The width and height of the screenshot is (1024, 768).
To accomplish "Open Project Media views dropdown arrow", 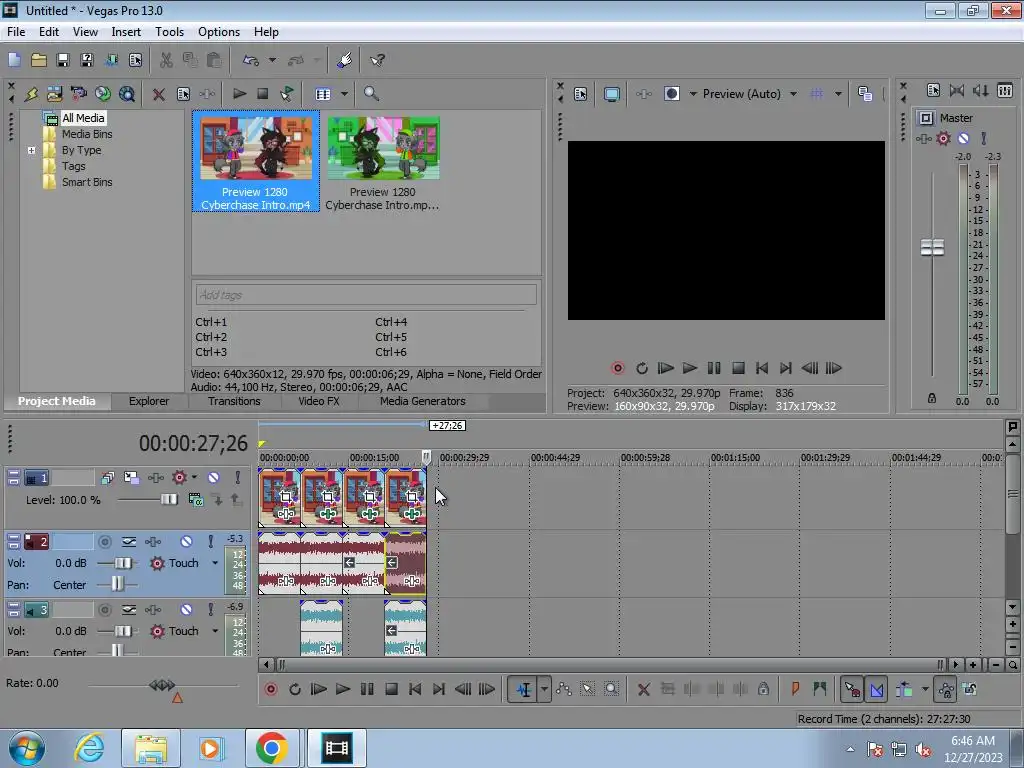I will (344, 93).
